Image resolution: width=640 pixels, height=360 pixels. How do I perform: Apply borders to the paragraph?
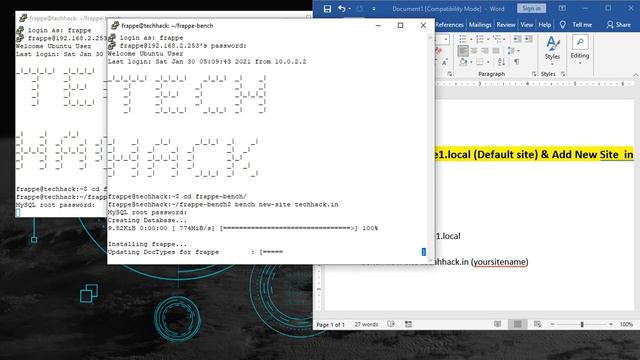click(x=480, y=62)
